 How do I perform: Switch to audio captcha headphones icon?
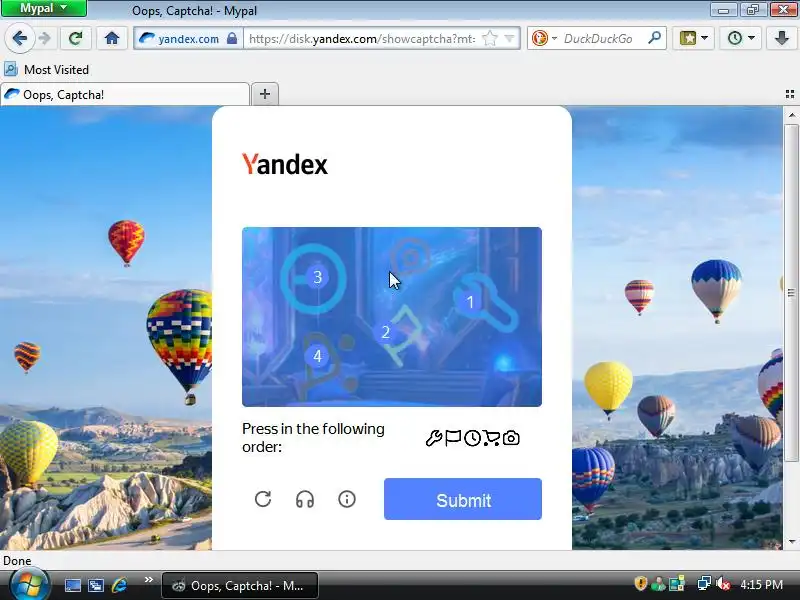(305, 499)
